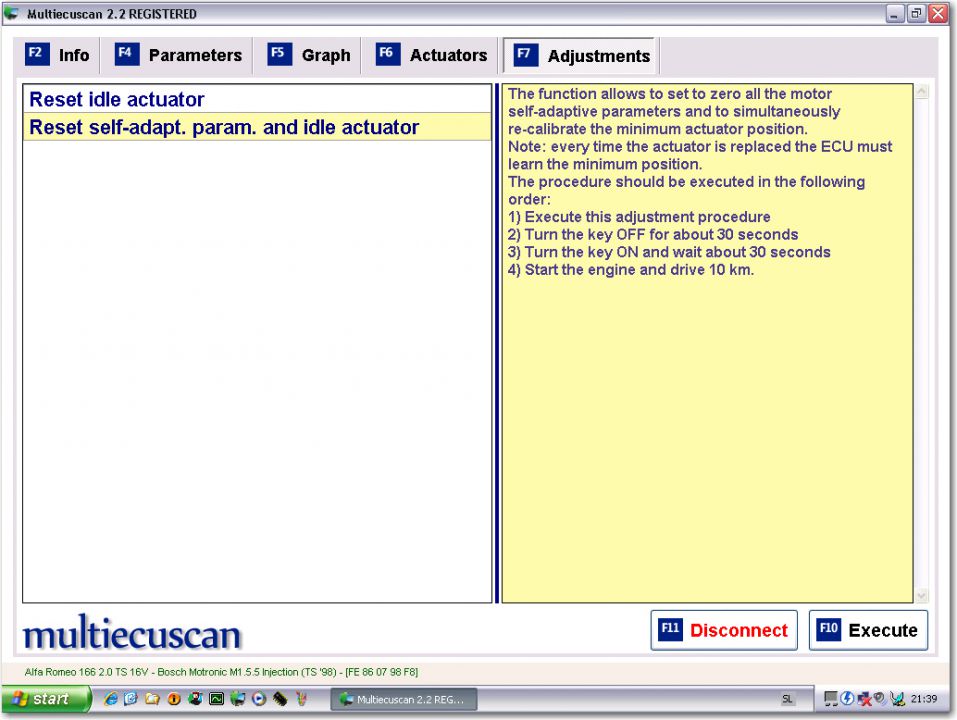The height and width of the screenshot is (720, 957).
Task: Click the SL language indicator
Action: tap(787, 699)
